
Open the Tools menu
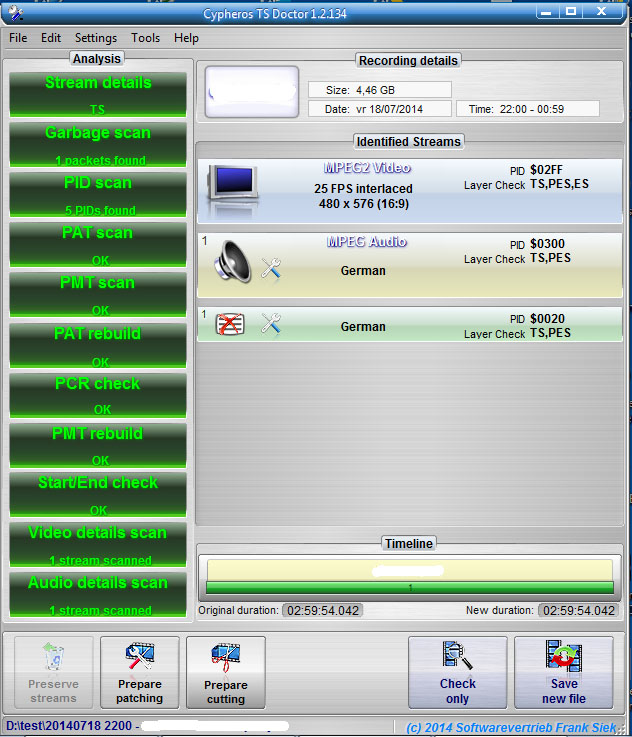(x=145, y=38)
